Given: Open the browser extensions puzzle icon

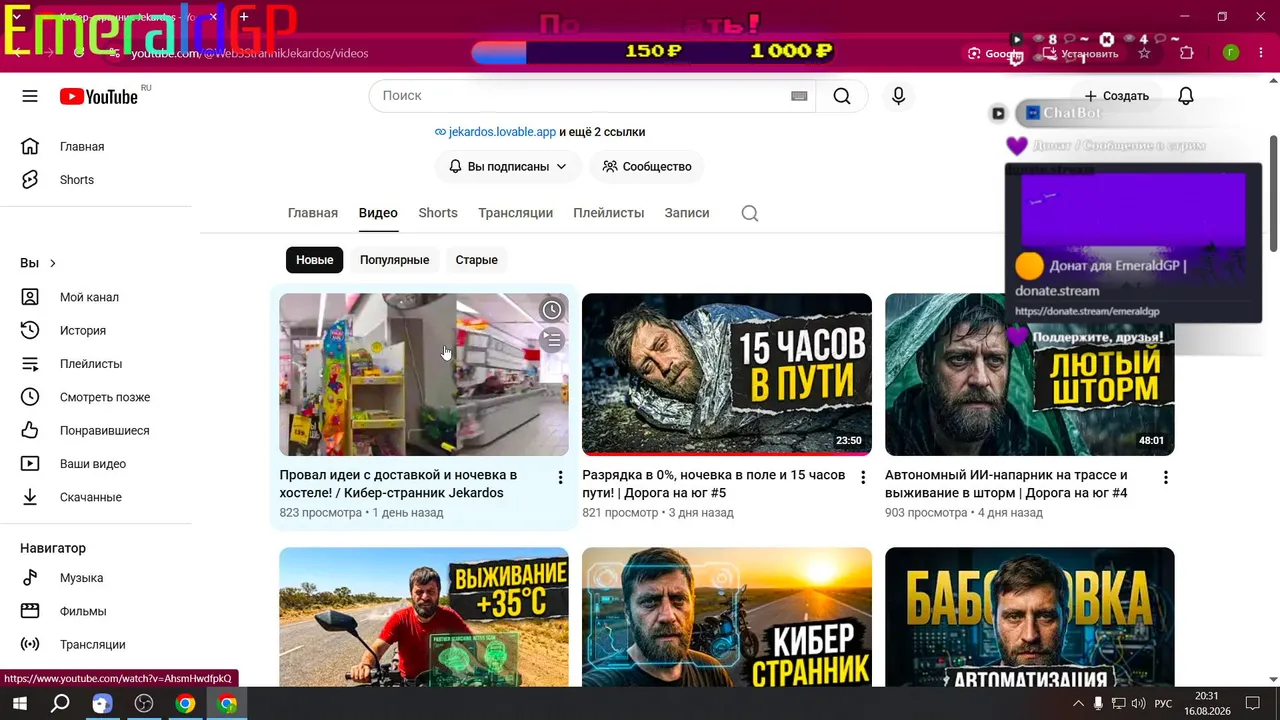Looking at the screenshot, I should [1187, 53].
